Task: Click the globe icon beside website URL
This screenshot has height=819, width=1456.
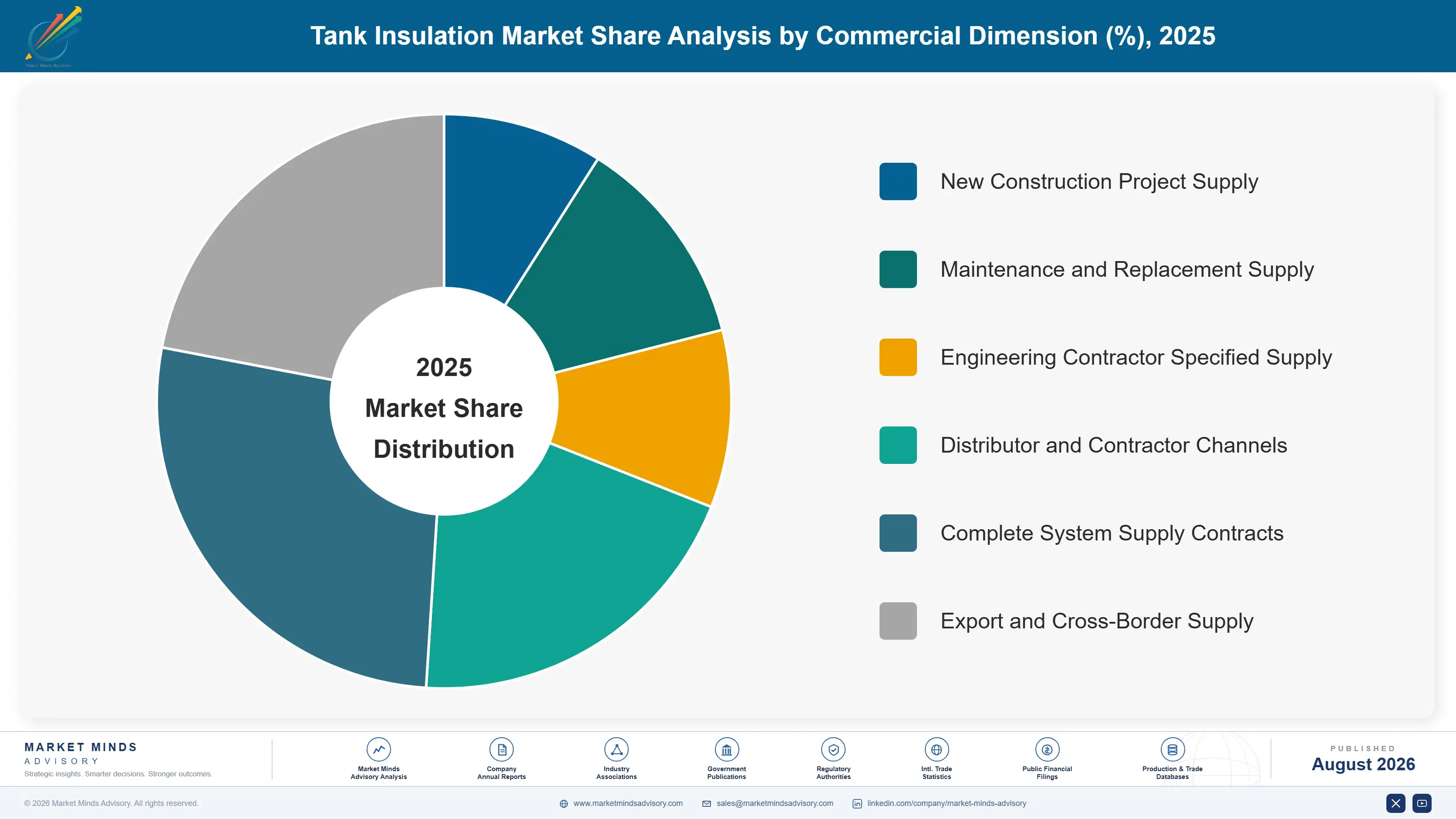Action: (563, 804)
